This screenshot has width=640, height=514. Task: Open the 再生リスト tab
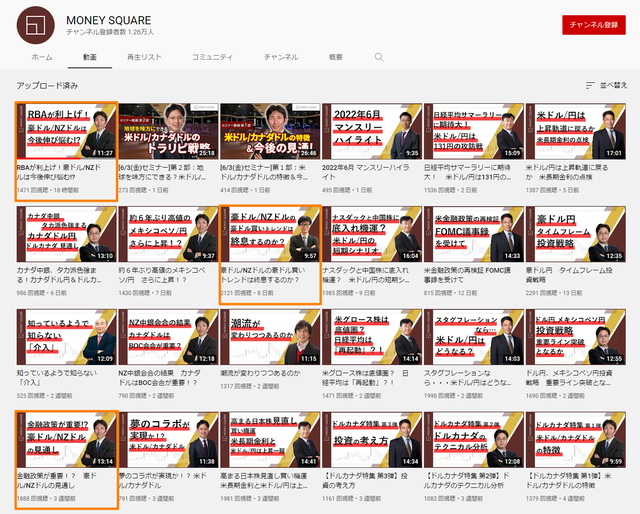(x=144, y=57)
